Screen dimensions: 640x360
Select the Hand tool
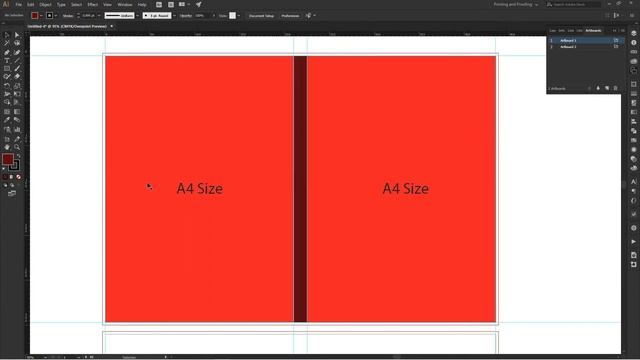click(7, 147)
